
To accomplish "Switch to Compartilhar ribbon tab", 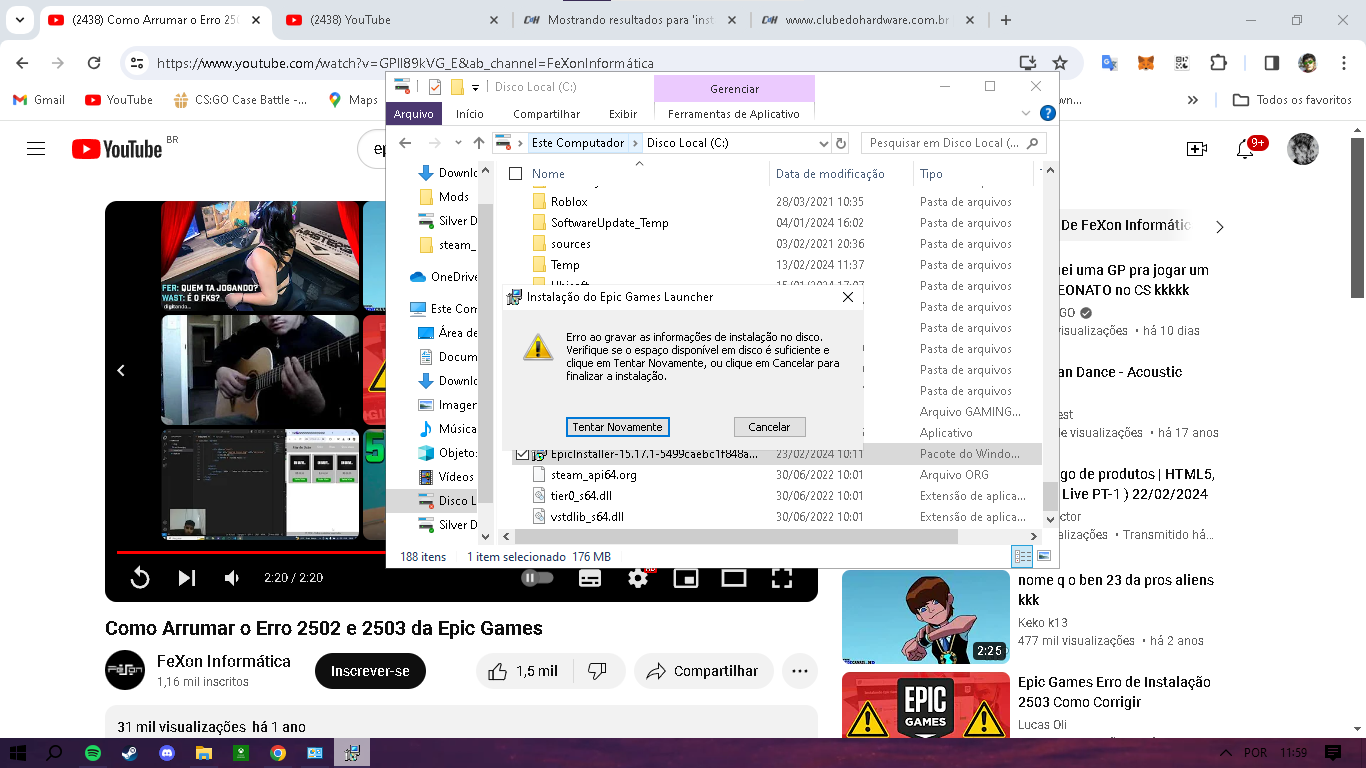I will (546, 114).
